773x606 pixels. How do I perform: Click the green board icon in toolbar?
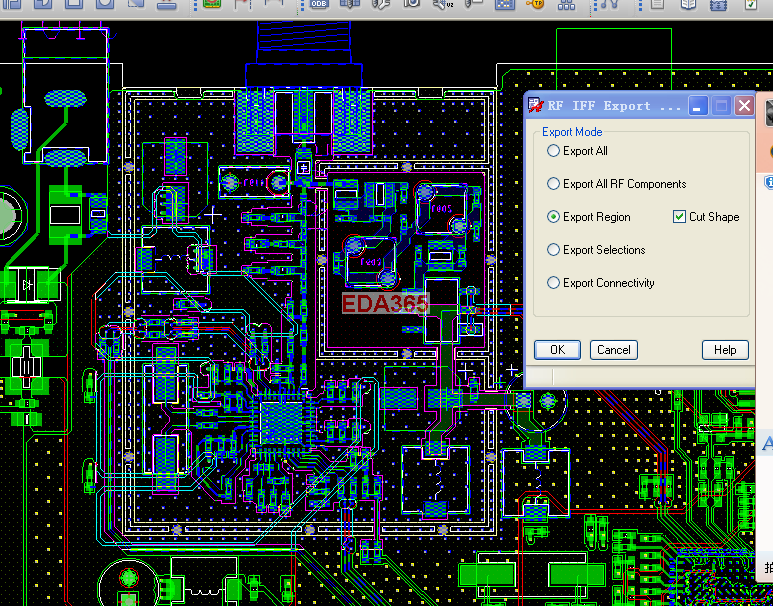pos(212,4)
